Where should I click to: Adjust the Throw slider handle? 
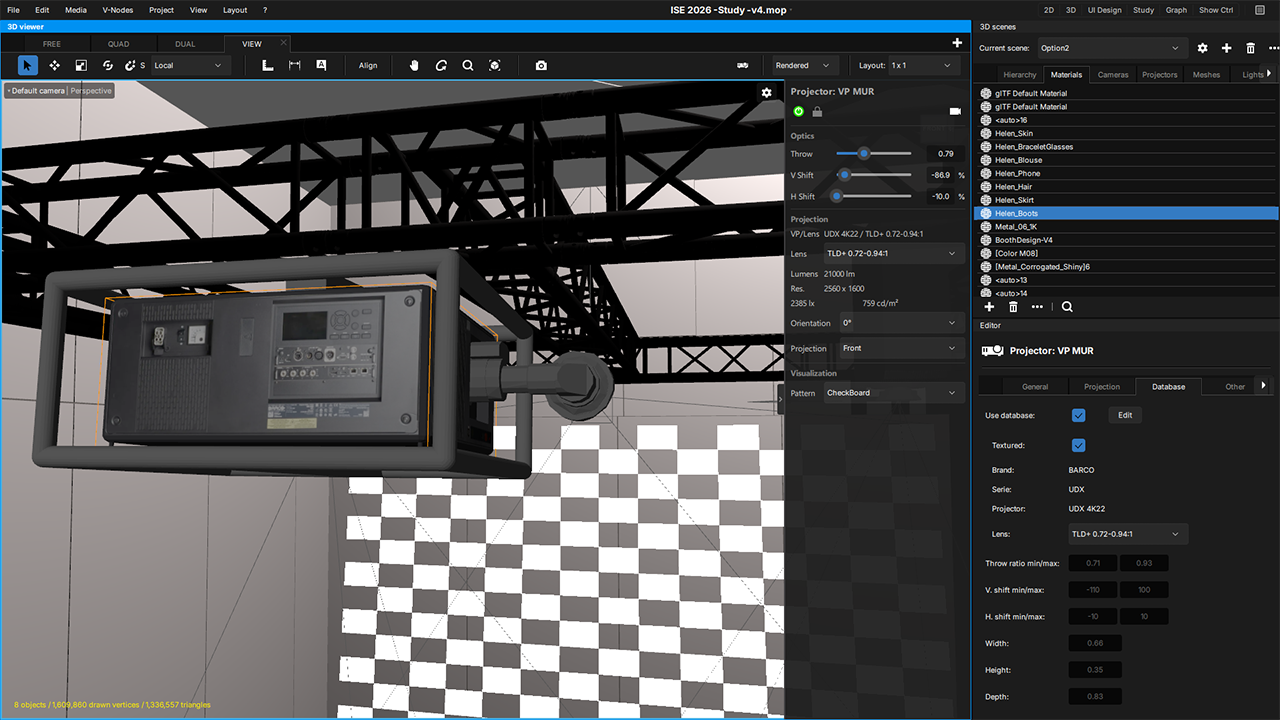pyautogui.click(x=863, y=153)
